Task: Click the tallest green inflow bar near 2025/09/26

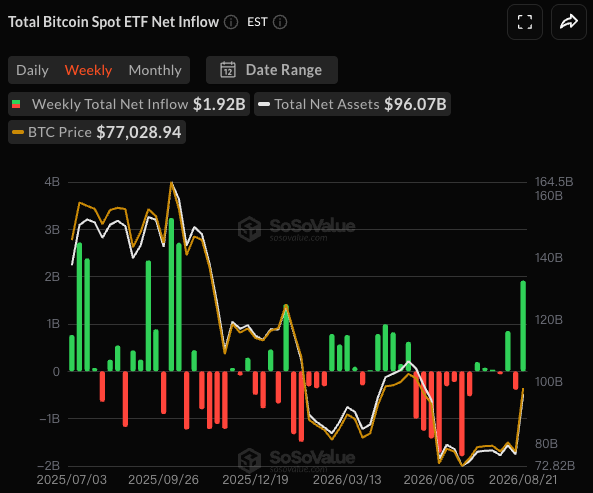Action: pos(171,295)
